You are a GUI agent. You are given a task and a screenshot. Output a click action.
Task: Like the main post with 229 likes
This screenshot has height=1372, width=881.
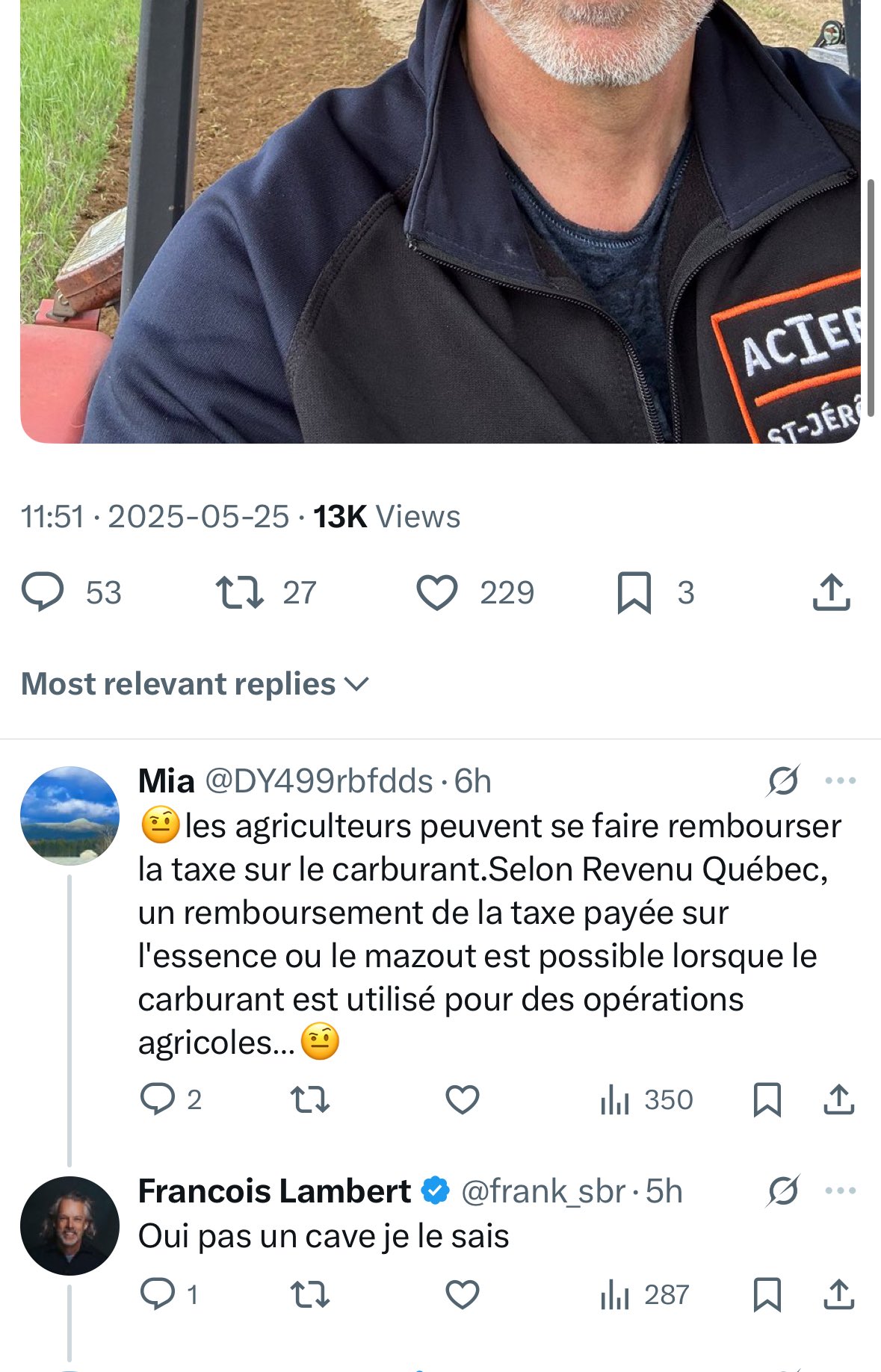(474, 593)
